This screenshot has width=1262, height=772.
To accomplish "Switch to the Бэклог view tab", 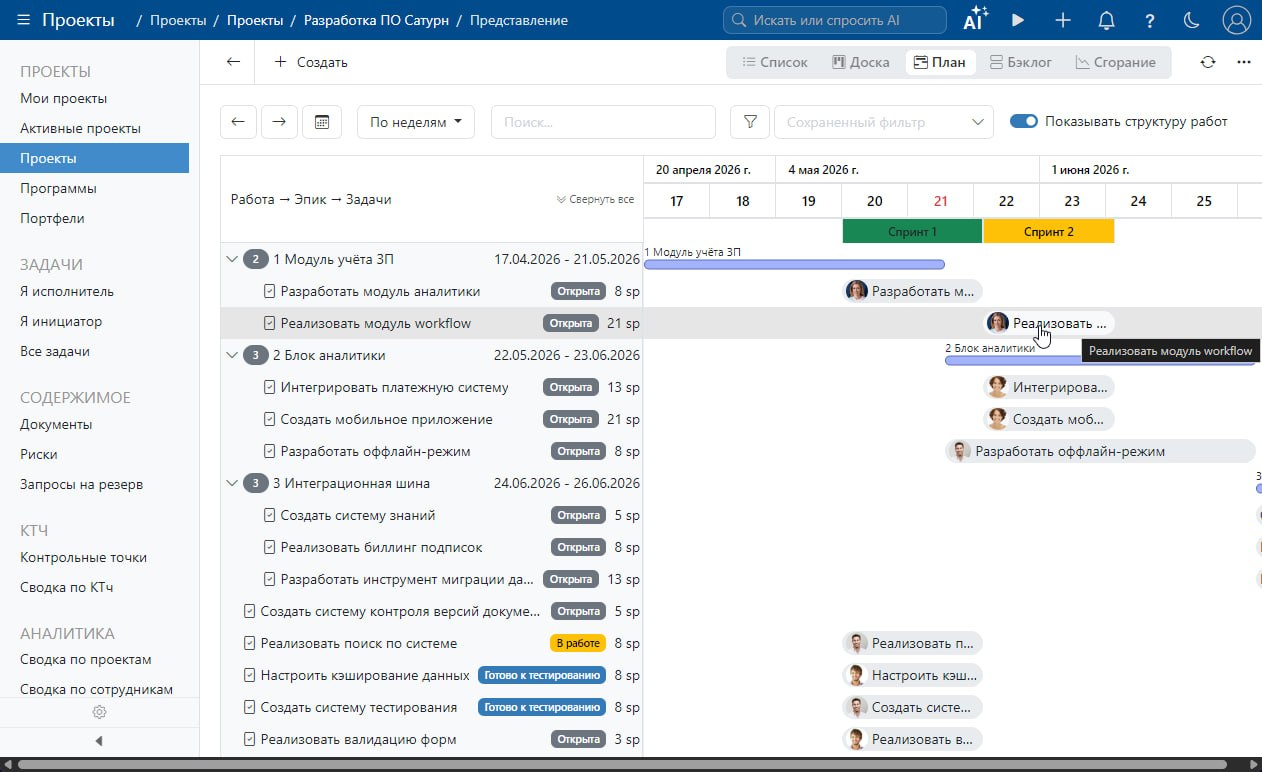I will click(x=1020, y=62).
